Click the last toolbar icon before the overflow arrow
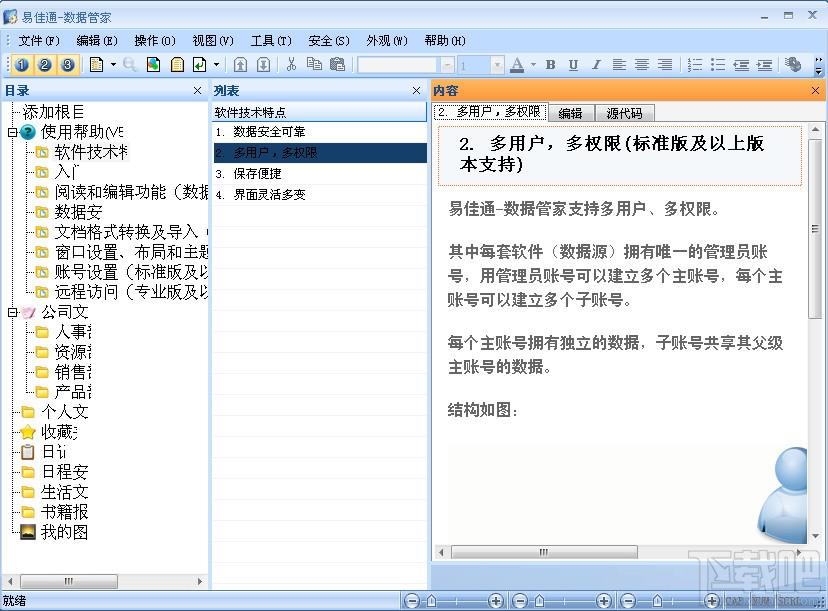 [793, 64]
